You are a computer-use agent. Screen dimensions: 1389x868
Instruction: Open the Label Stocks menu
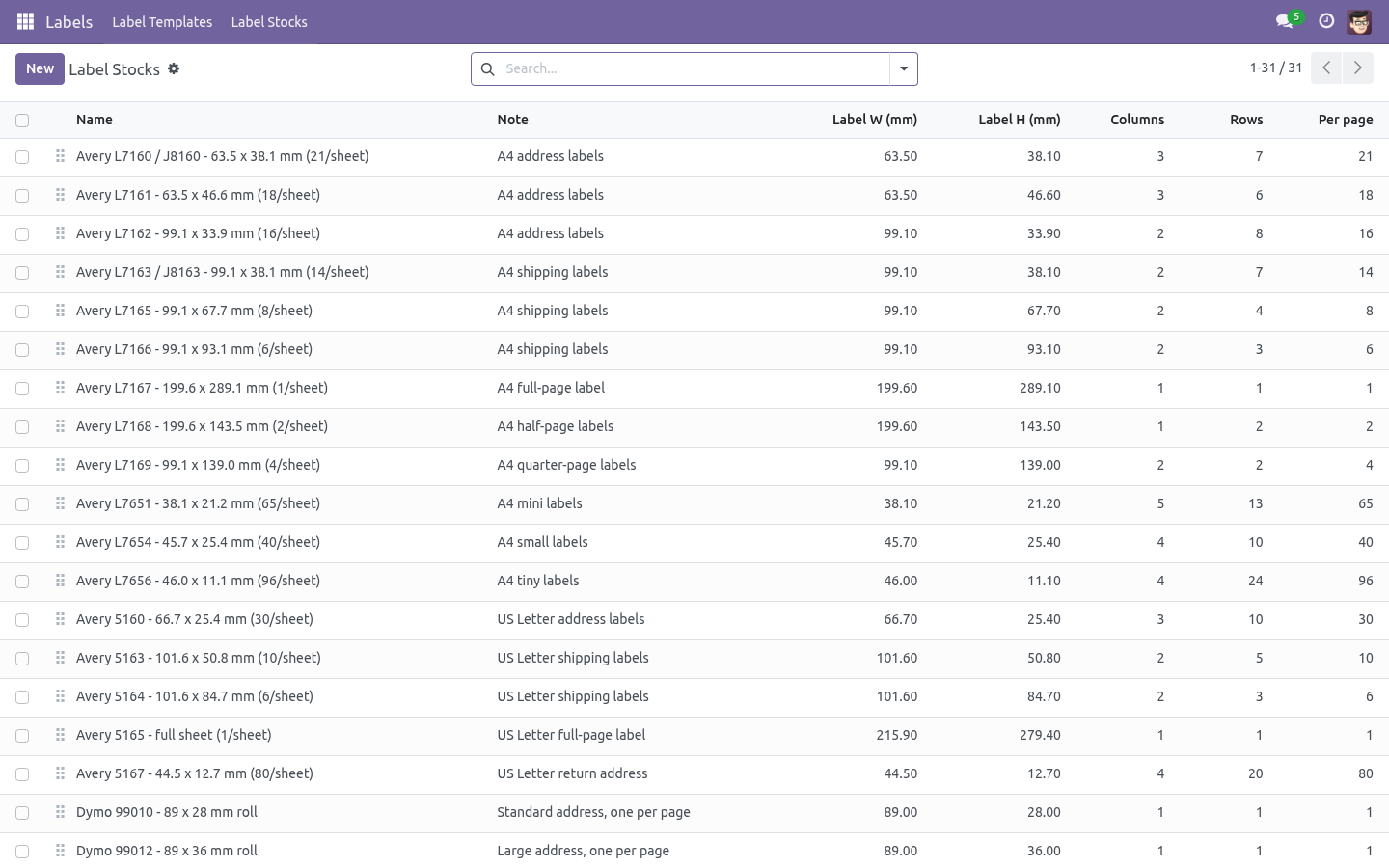[x=269, y=21]
